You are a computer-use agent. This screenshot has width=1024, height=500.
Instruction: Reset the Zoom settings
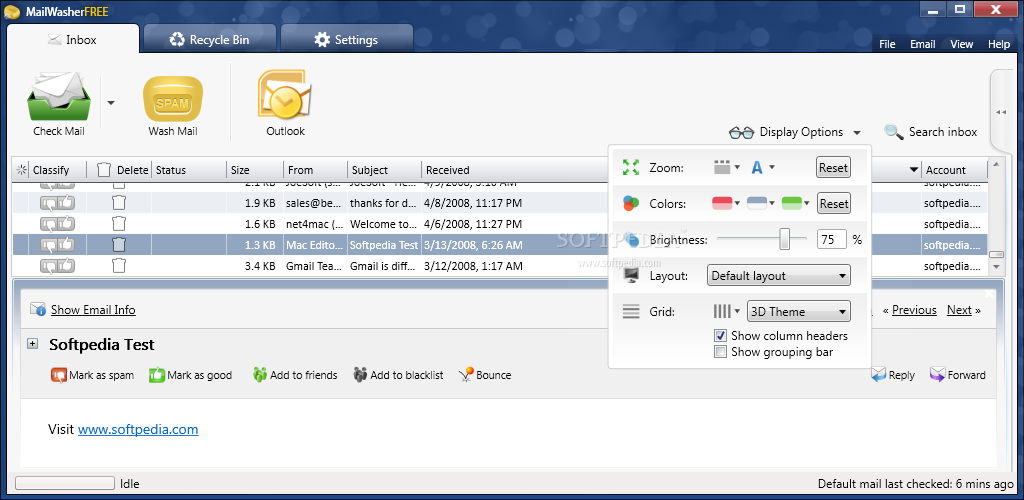pyautogui.click(x=833, y=168)
